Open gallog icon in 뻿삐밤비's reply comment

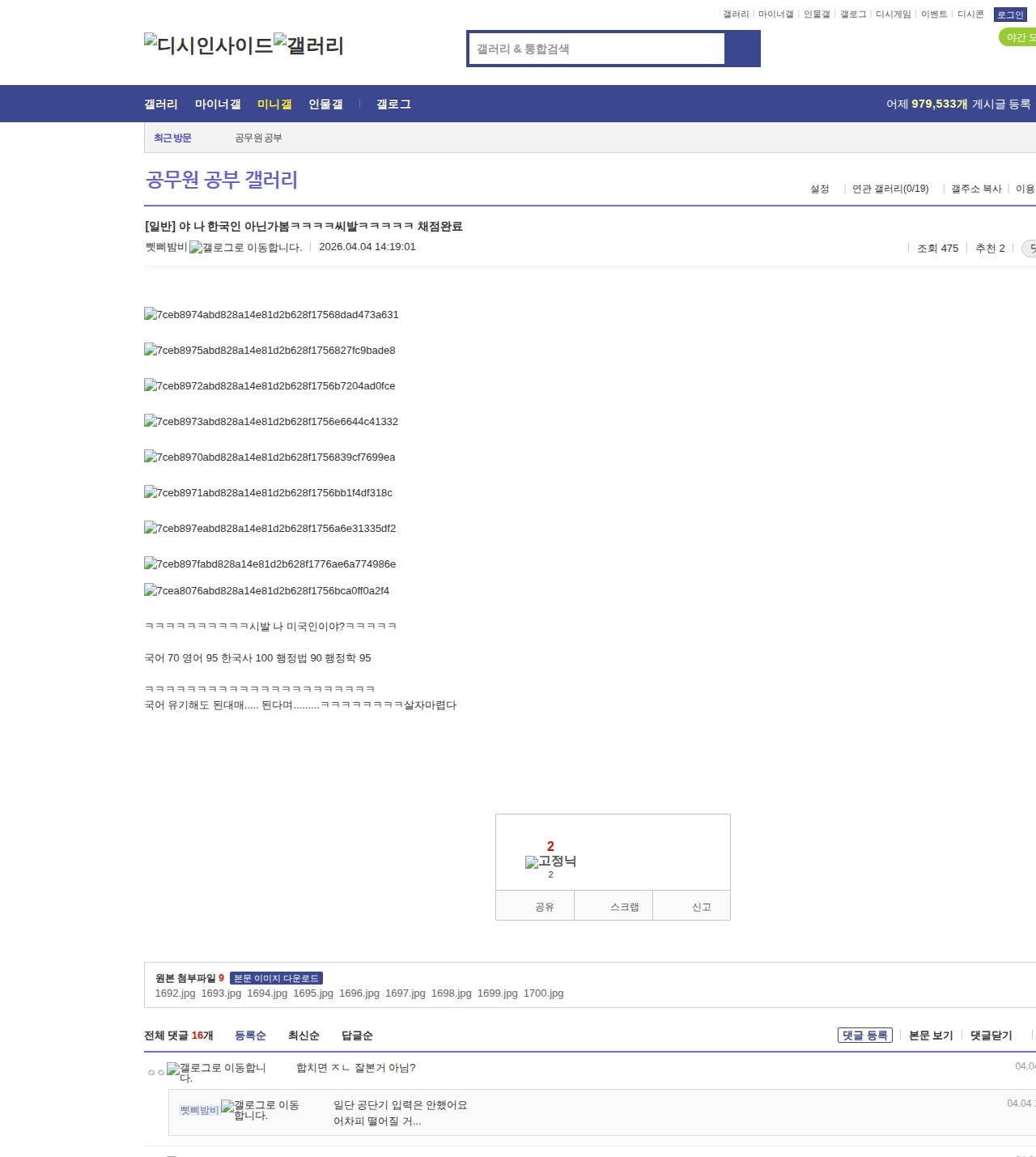260,1110
